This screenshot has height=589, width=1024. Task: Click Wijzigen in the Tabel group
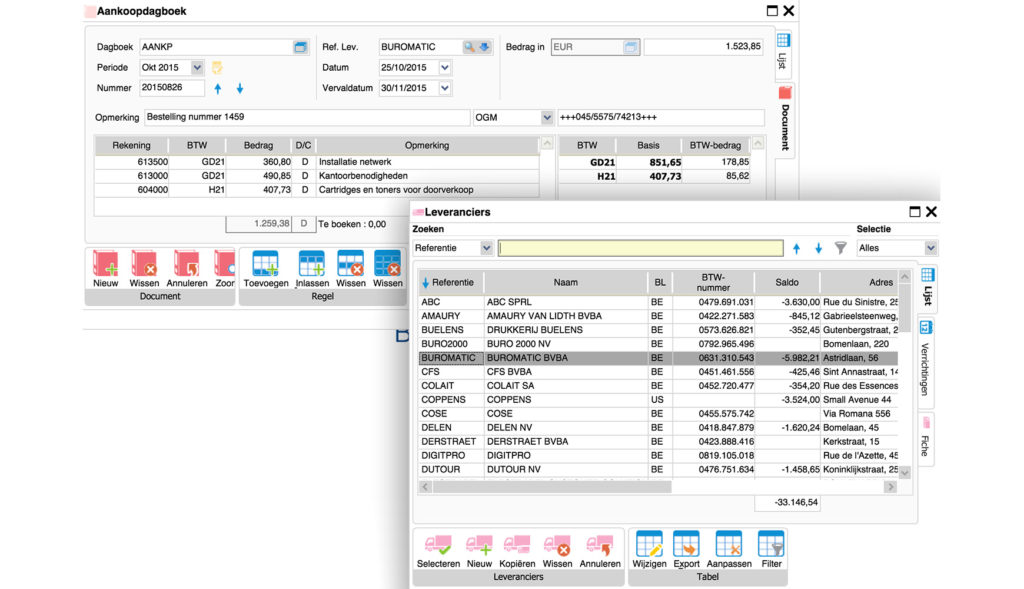(649, 550)
